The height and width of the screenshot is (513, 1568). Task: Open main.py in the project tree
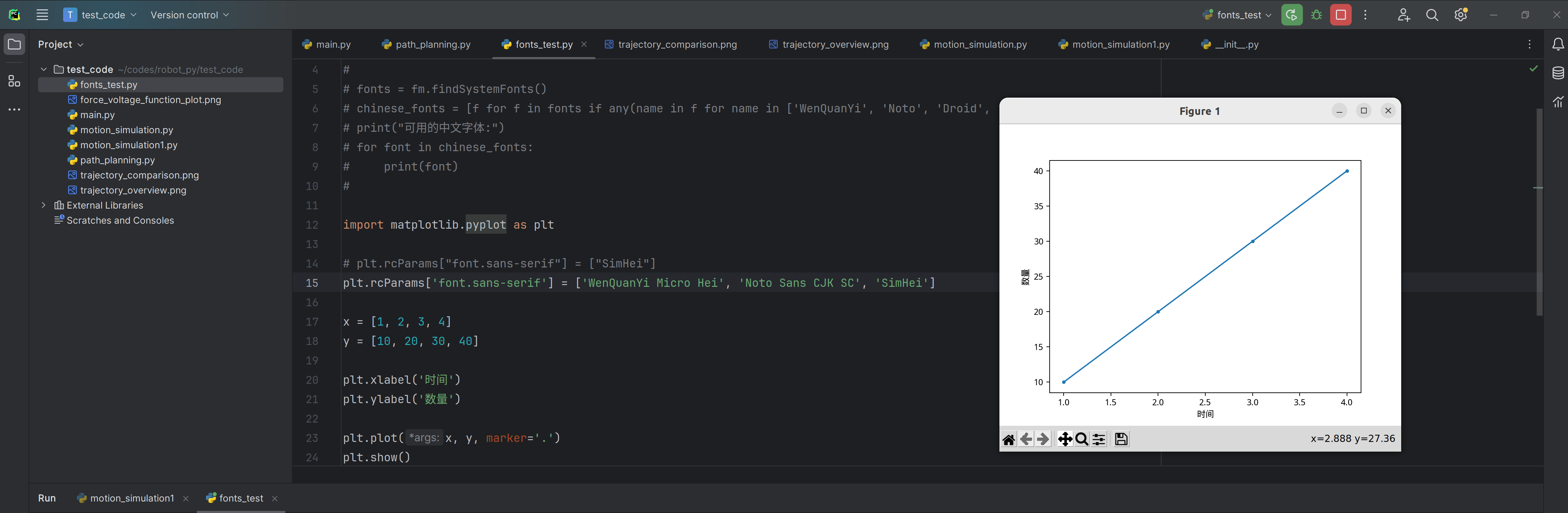pyautogui.click(x=97, y=115)
